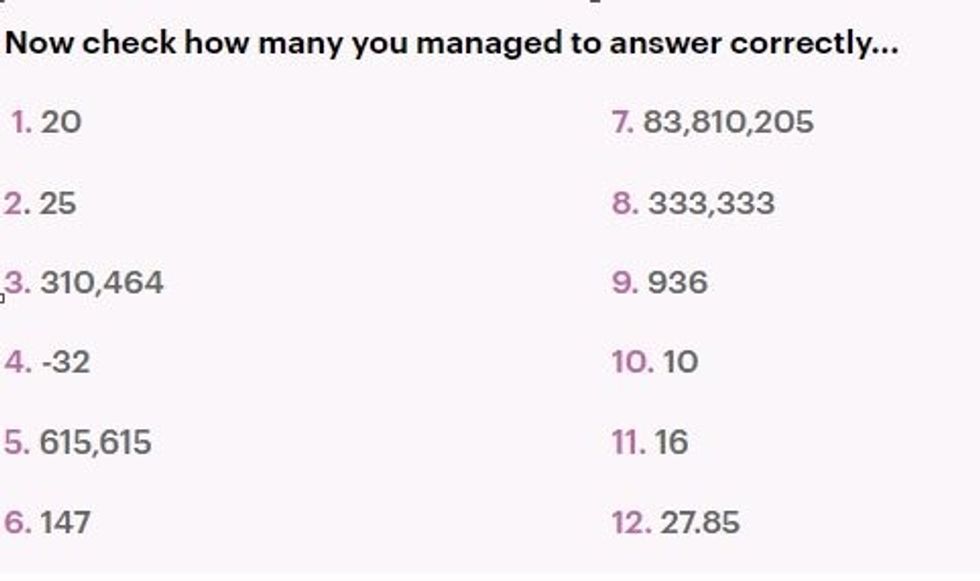Click the answer 333,333
Screen dimensions: 980x581
(x=711, y=203)
